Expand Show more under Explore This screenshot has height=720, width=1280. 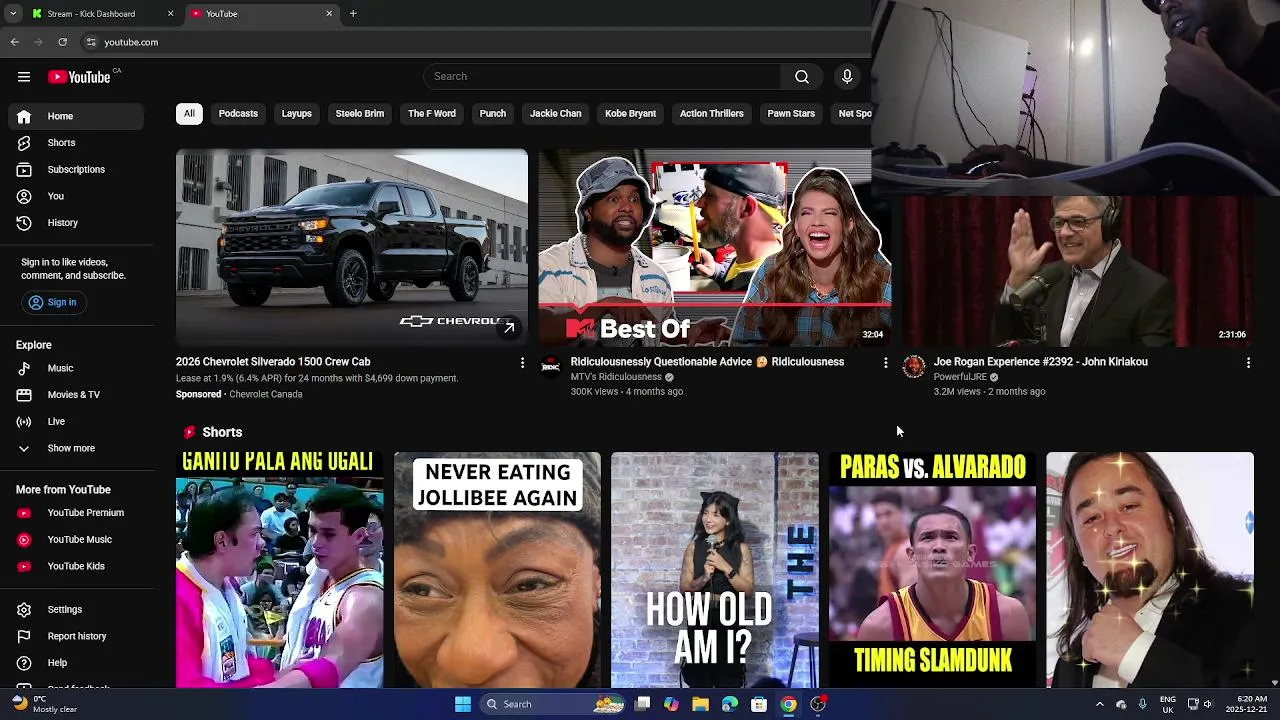click(x=76, y=448)
